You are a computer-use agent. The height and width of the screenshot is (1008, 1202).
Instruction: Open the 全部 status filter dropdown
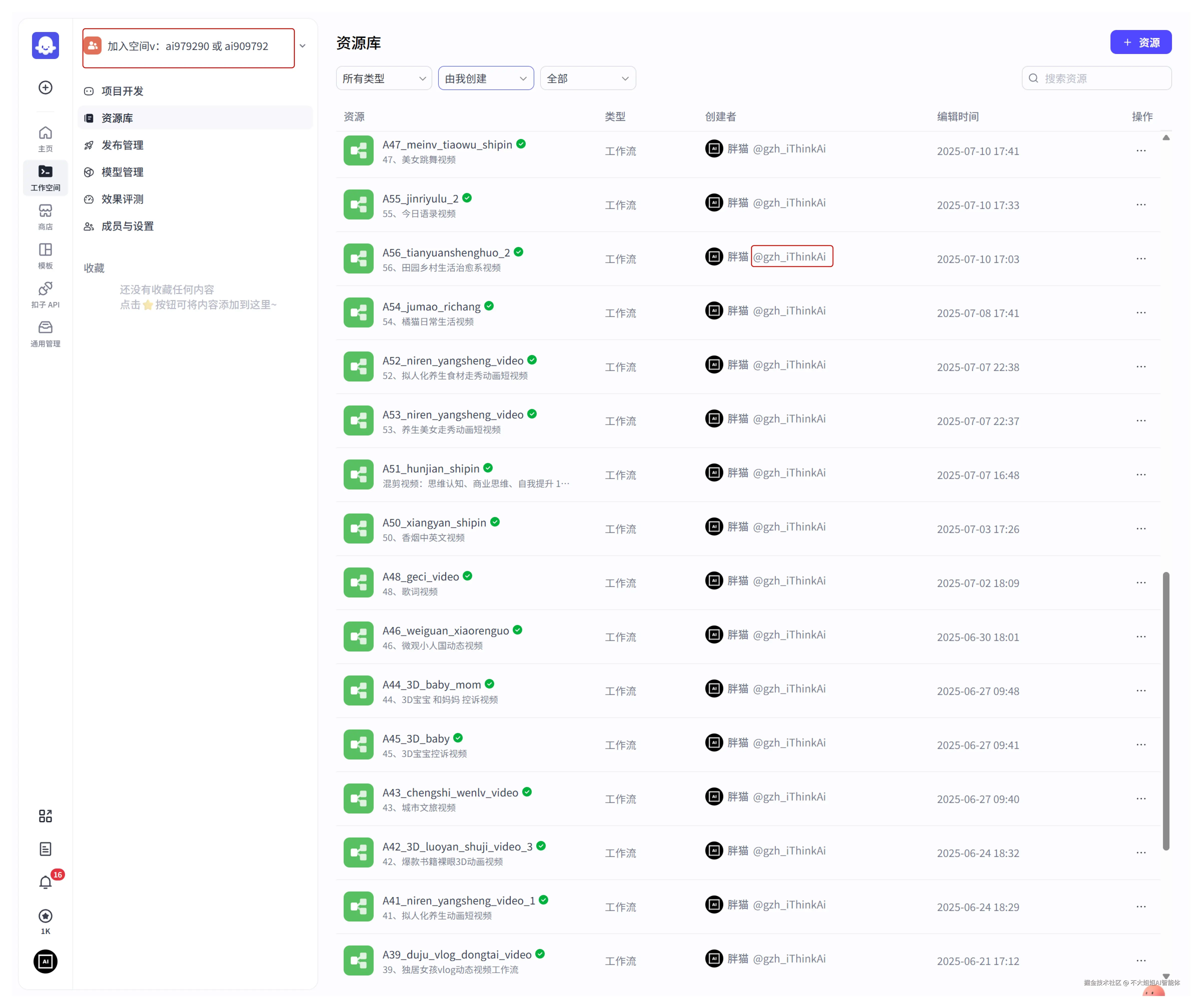point(588,78)
